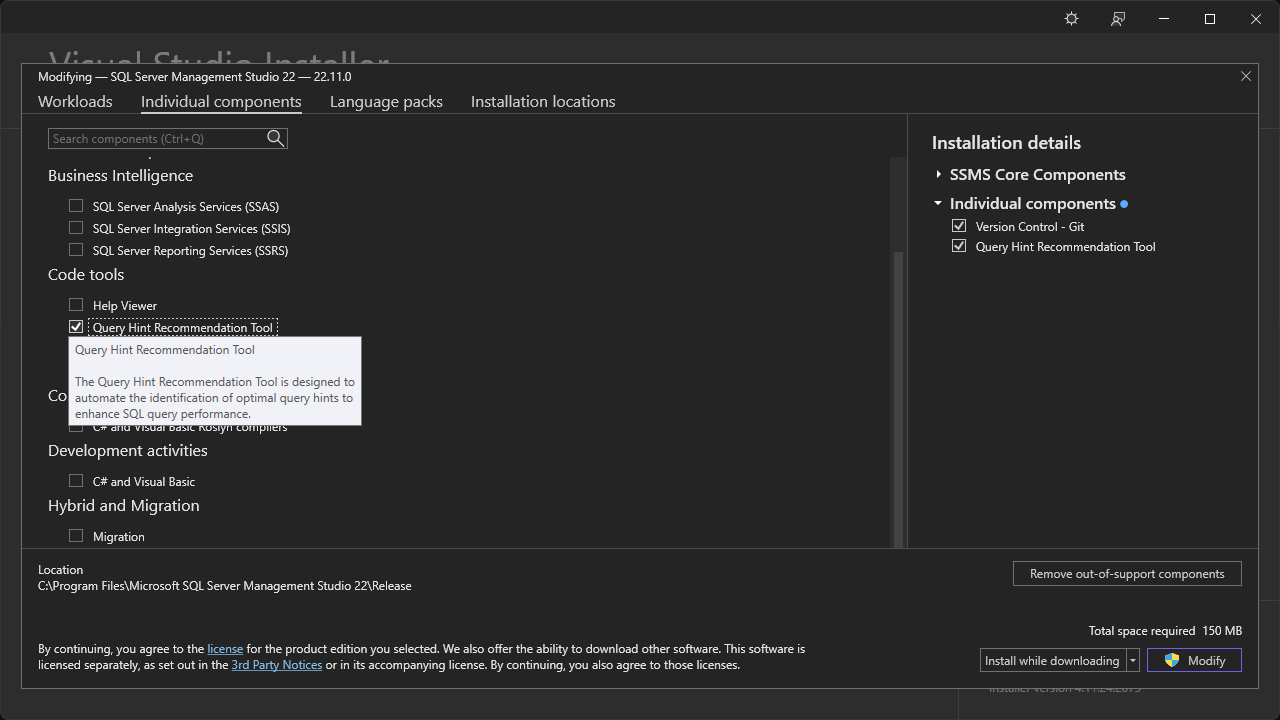1280x720 pixels.
Task: Collapse Individual components in Installation details
Action: (x=938, y=203)
